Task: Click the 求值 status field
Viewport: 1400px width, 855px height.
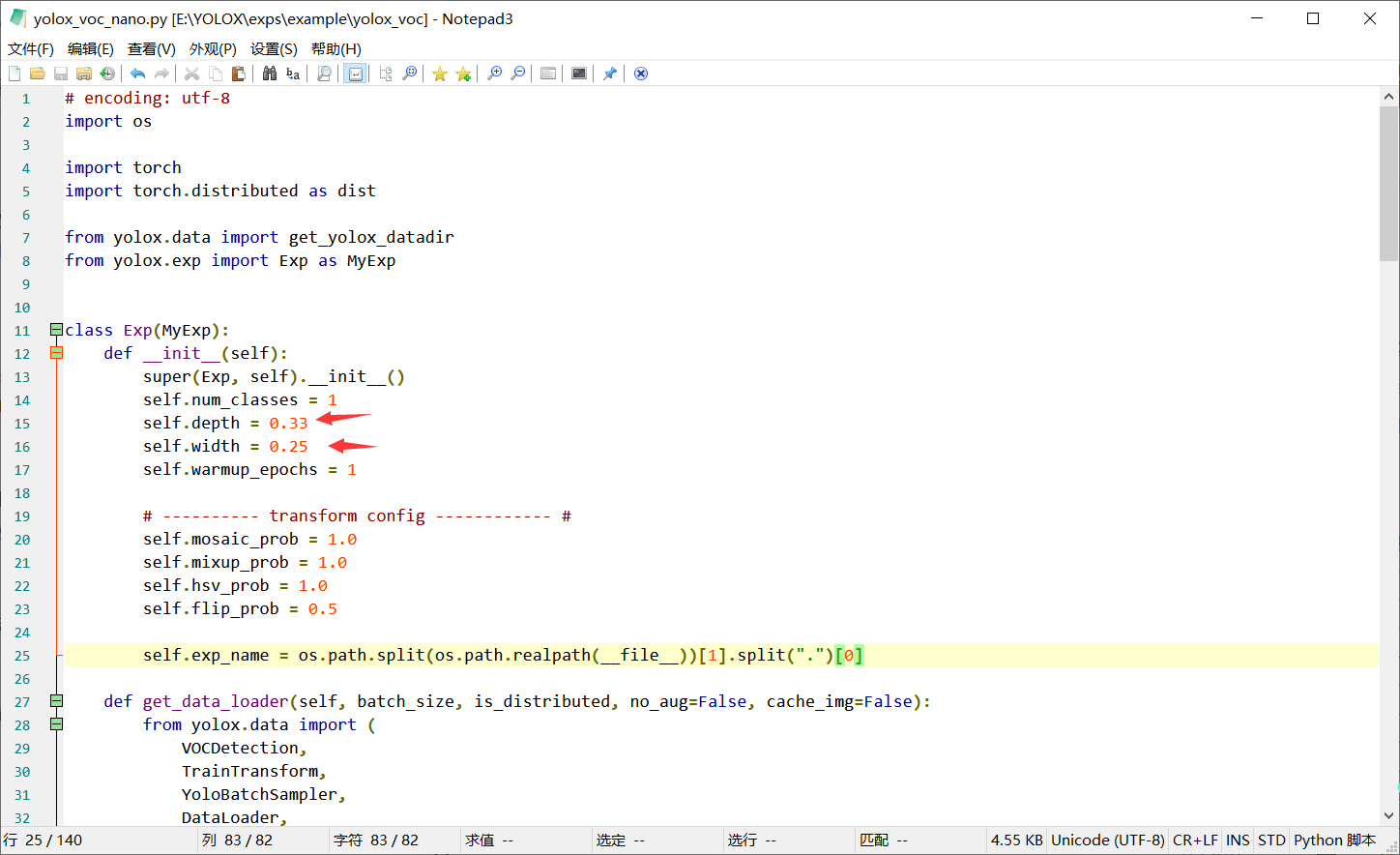Action: pos(526,840)
